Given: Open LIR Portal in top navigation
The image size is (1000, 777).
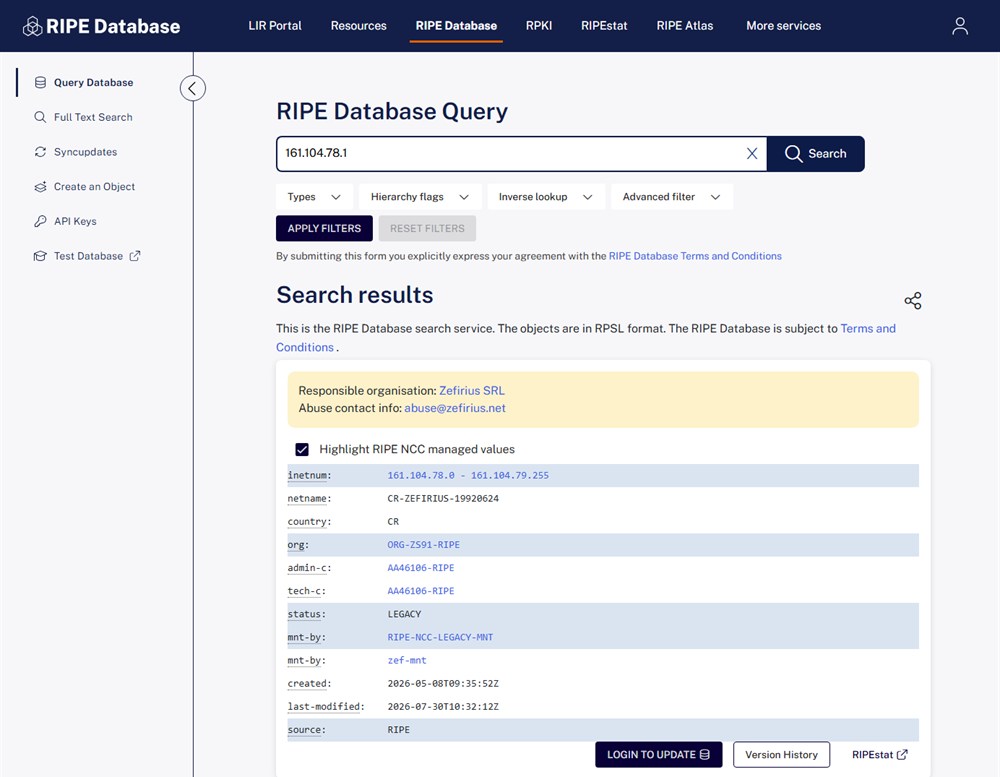Looking at the screenshot, I should click(275, 26).
